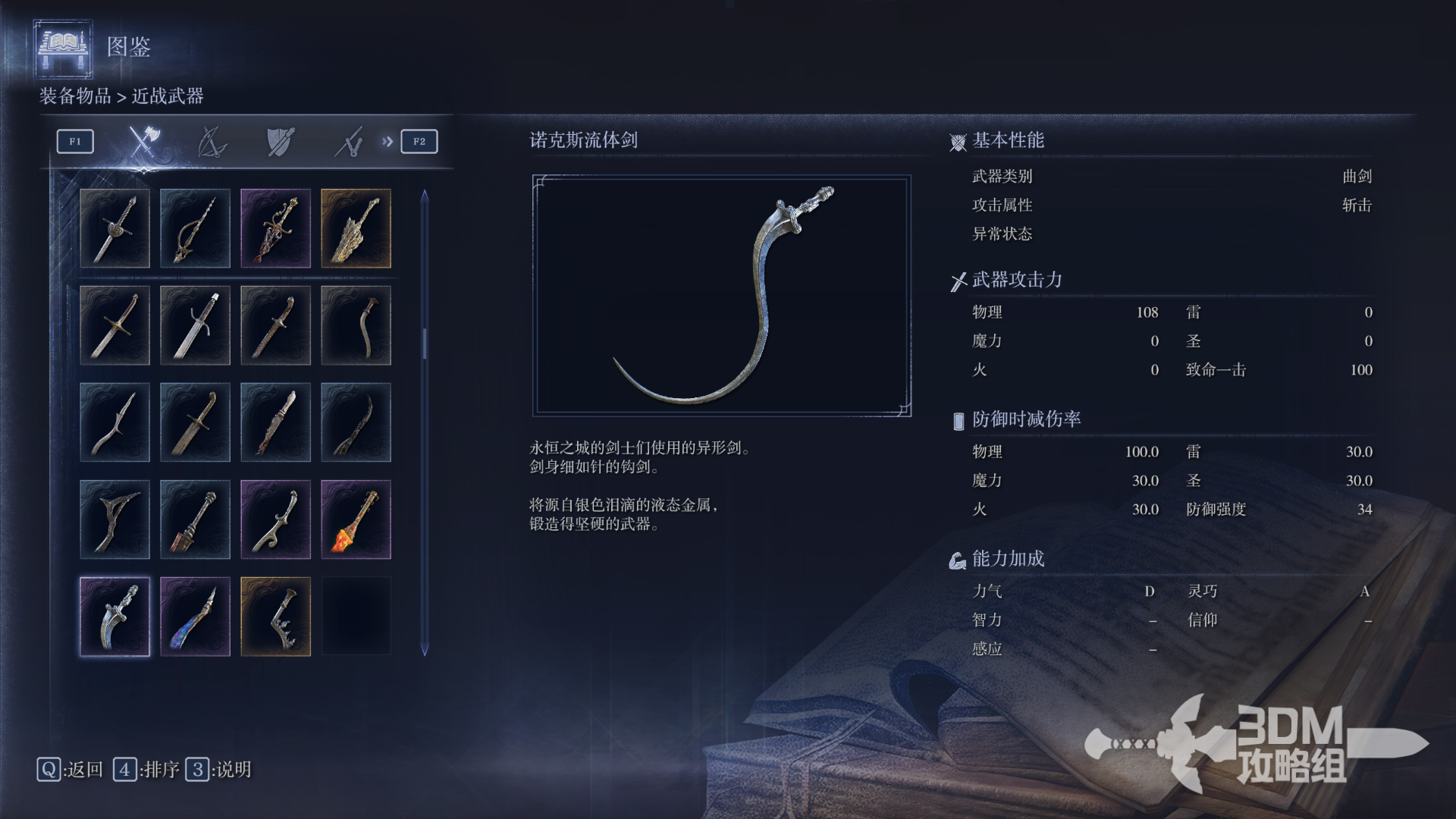
Task: Switch to the bow ranged weapons tab
Action: (212, 142)
